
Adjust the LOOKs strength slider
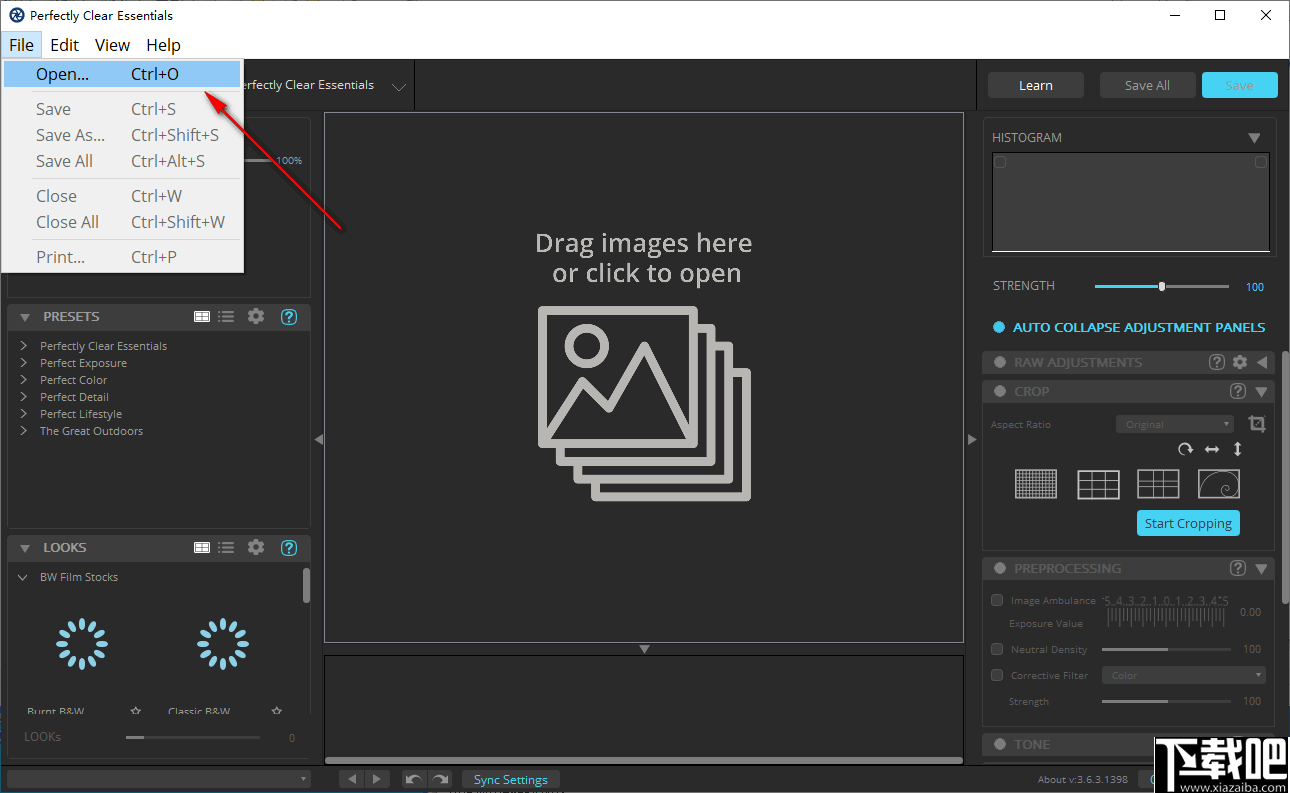[193, 737]
